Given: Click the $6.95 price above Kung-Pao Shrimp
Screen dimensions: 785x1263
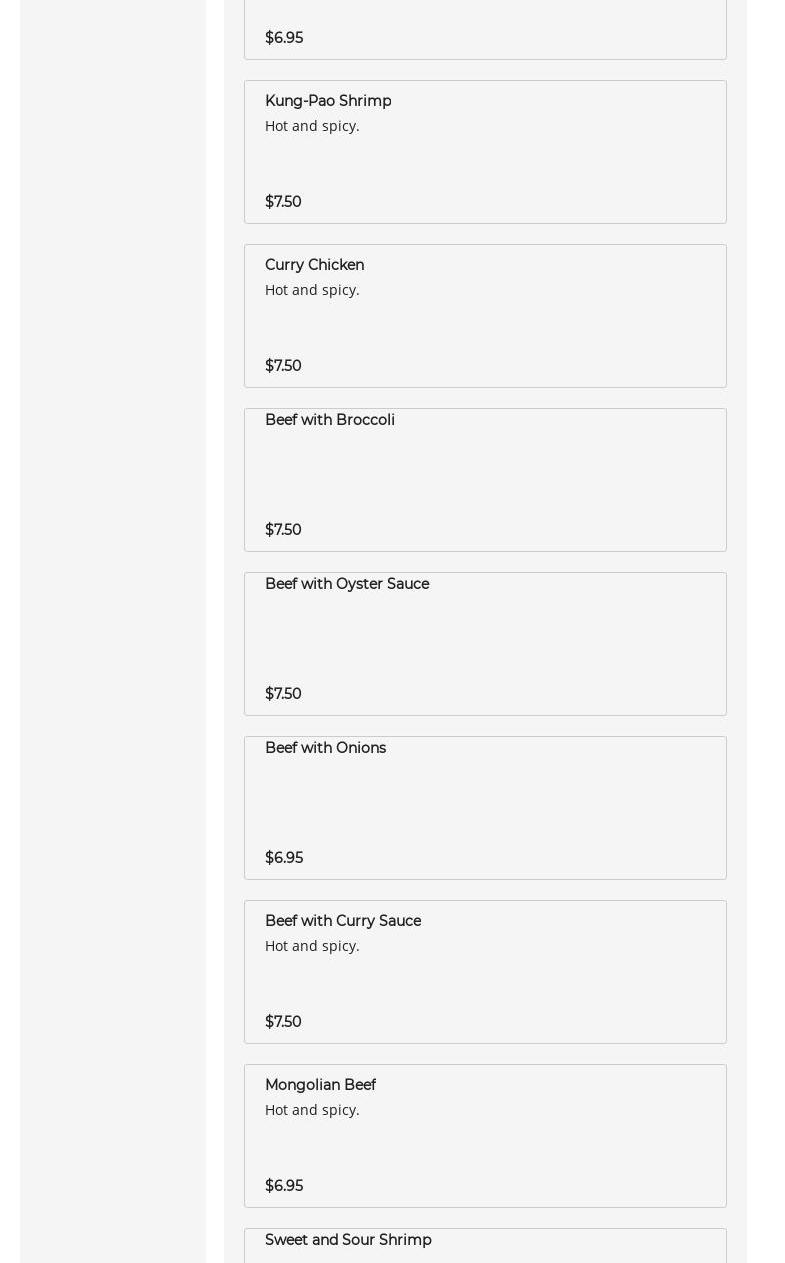Looking at the screenshot, I should click(284, 38).
